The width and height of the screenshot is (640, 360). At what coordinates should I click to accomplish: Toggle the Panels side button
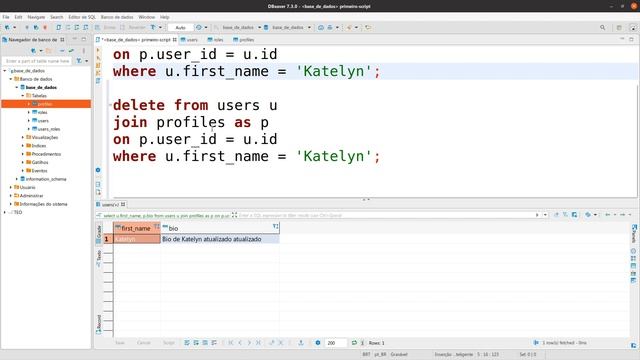tap(633, 234)
